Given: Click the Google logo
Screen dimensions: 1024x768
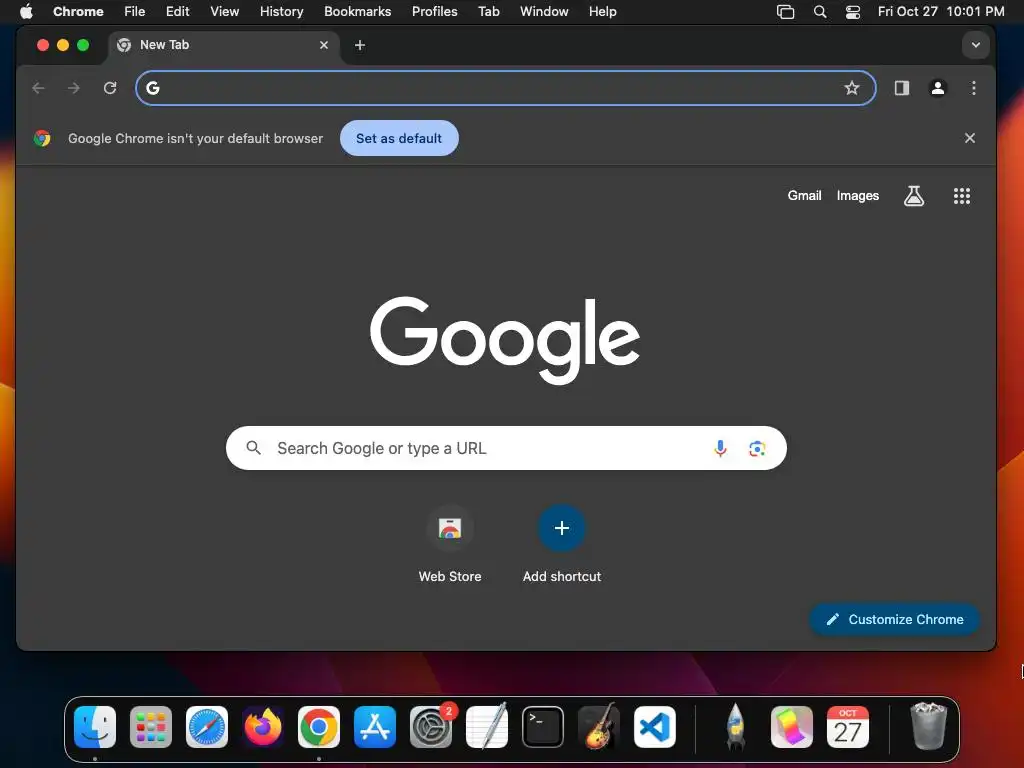Looking at the screenshot, I should click(x=505, y=340).
